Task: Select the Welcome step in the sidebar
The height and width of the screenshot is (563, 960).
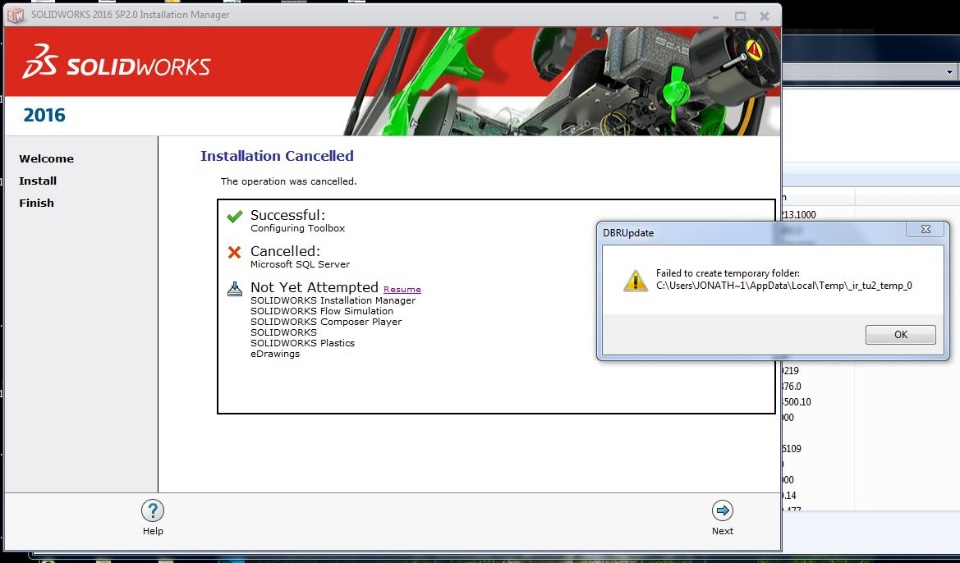Action: 47,158
